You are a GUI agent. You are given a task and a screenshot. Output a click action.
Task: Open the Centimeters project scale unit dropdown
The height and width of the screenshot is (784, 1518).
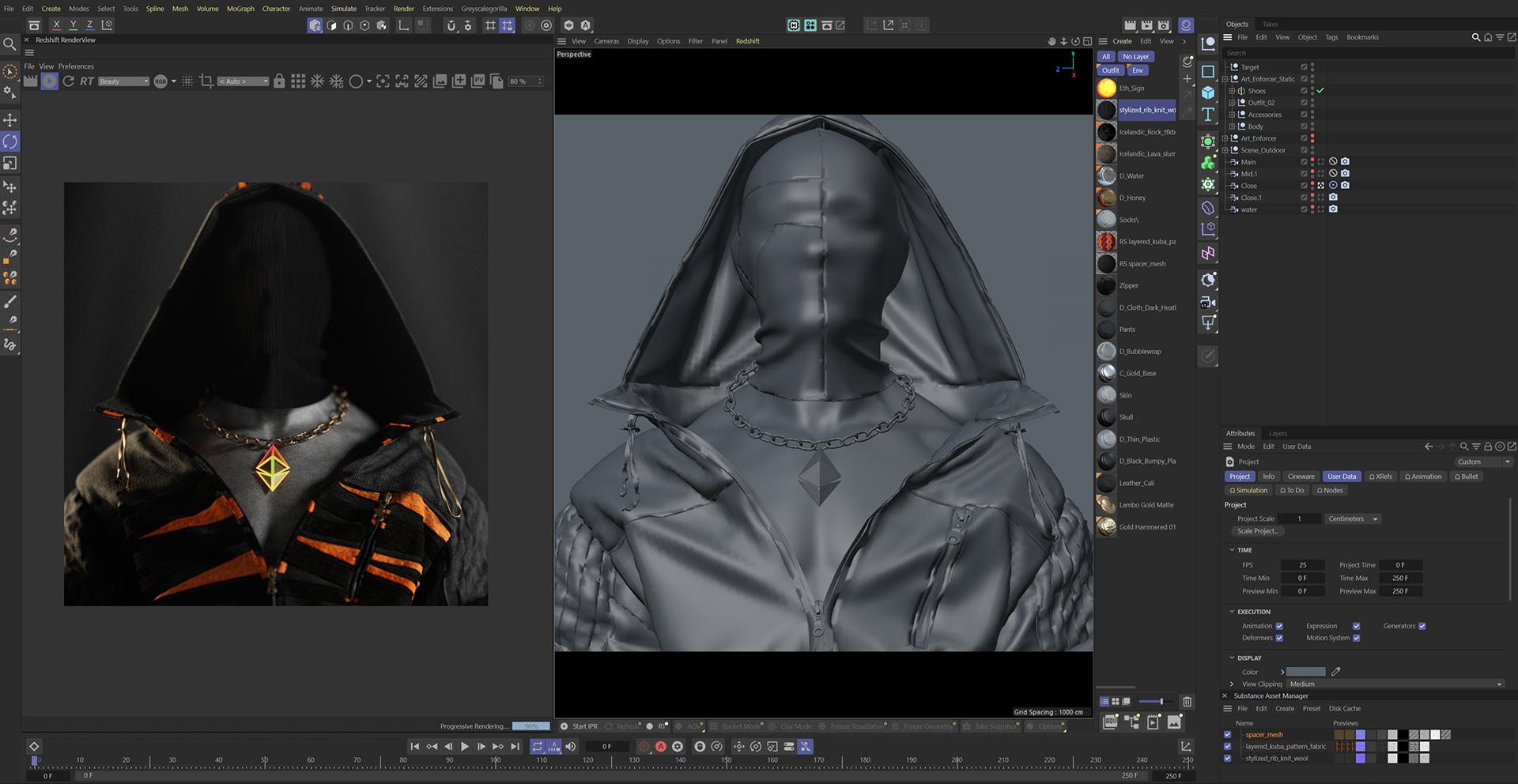click(1353, 518)
